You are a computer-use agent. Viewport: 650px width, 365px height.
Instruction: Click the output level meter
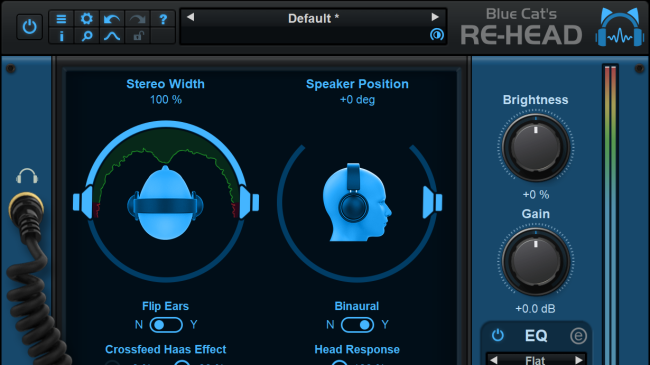(610, 215)
